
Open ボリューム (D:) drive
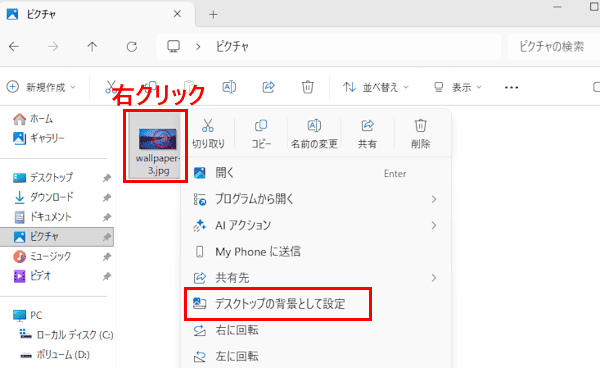55,355
